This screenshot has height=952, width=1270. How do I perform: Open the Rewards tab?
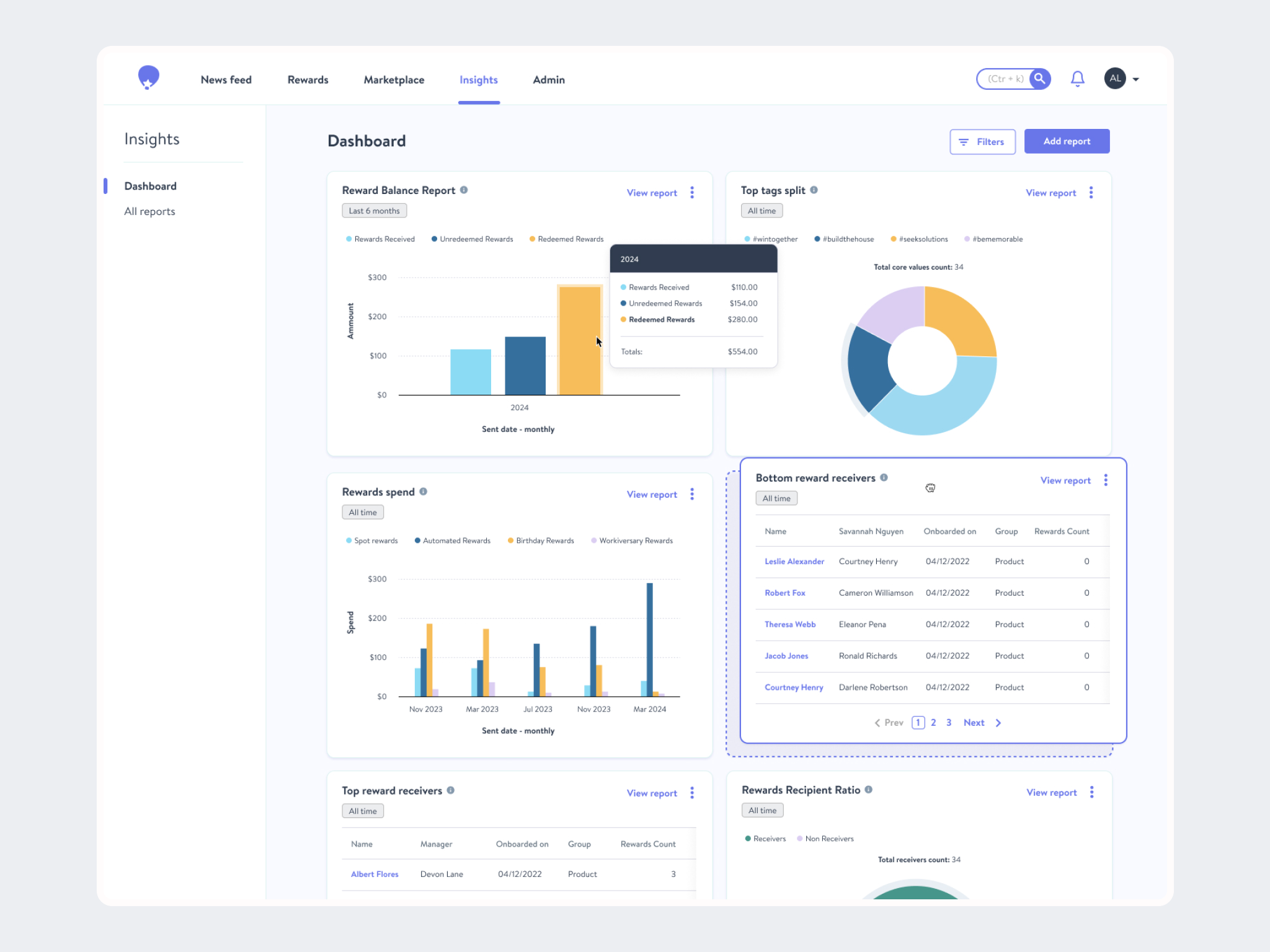pyautogui.click(x=308, y=80)
